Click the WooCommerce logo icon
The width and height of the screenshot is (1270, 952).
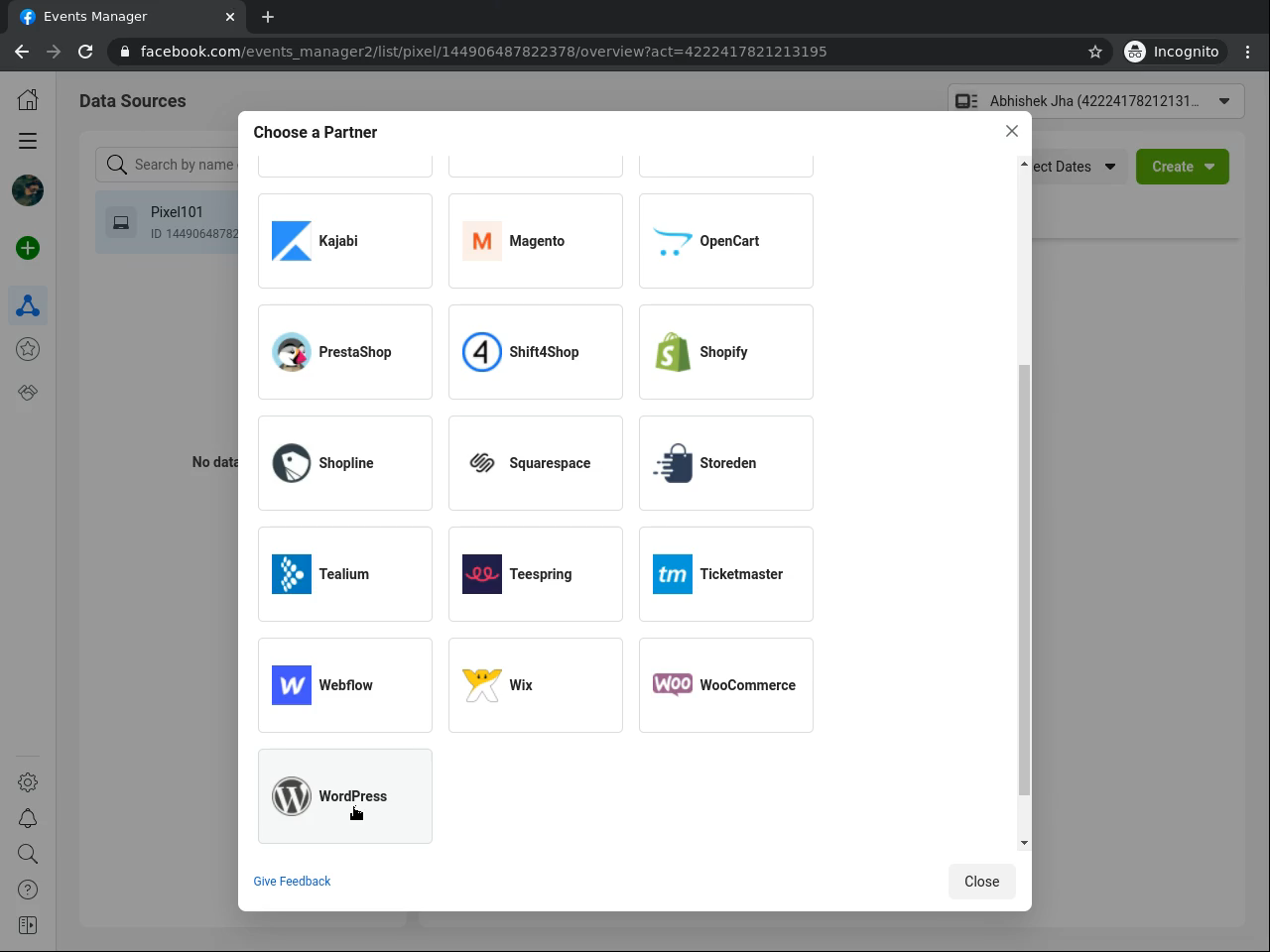[x=673, y=685]
